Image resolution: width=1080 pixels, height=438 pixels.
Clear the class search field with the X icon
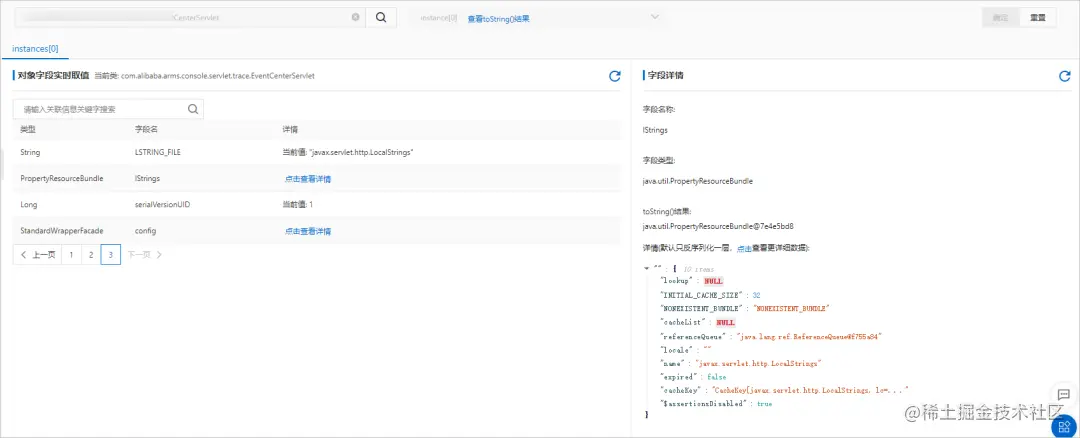coord(355,17)
